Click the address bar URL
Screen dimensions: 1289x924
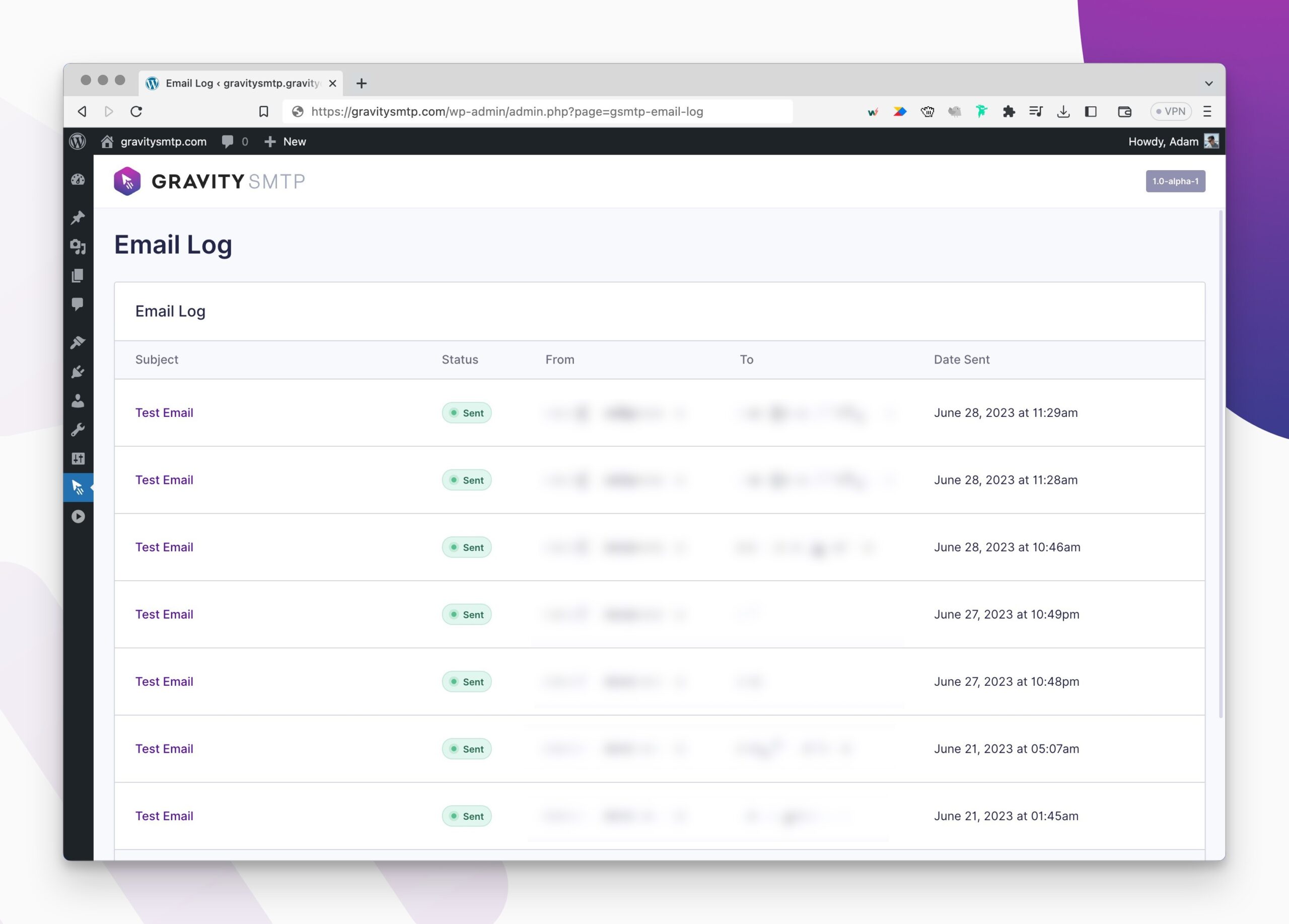(x=507, y=111)
